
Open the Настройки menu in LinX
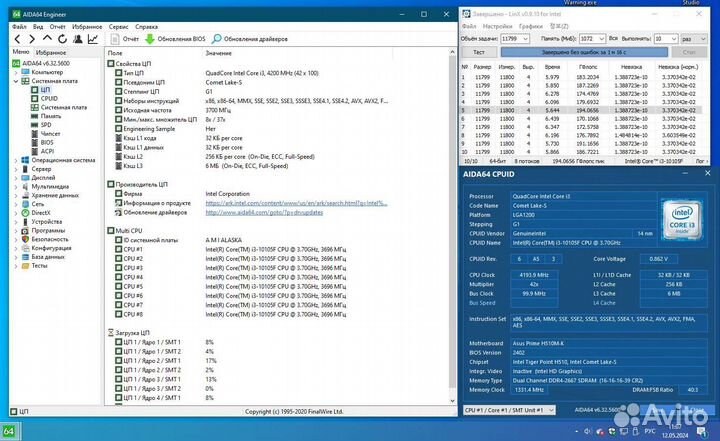coord(497,26)
